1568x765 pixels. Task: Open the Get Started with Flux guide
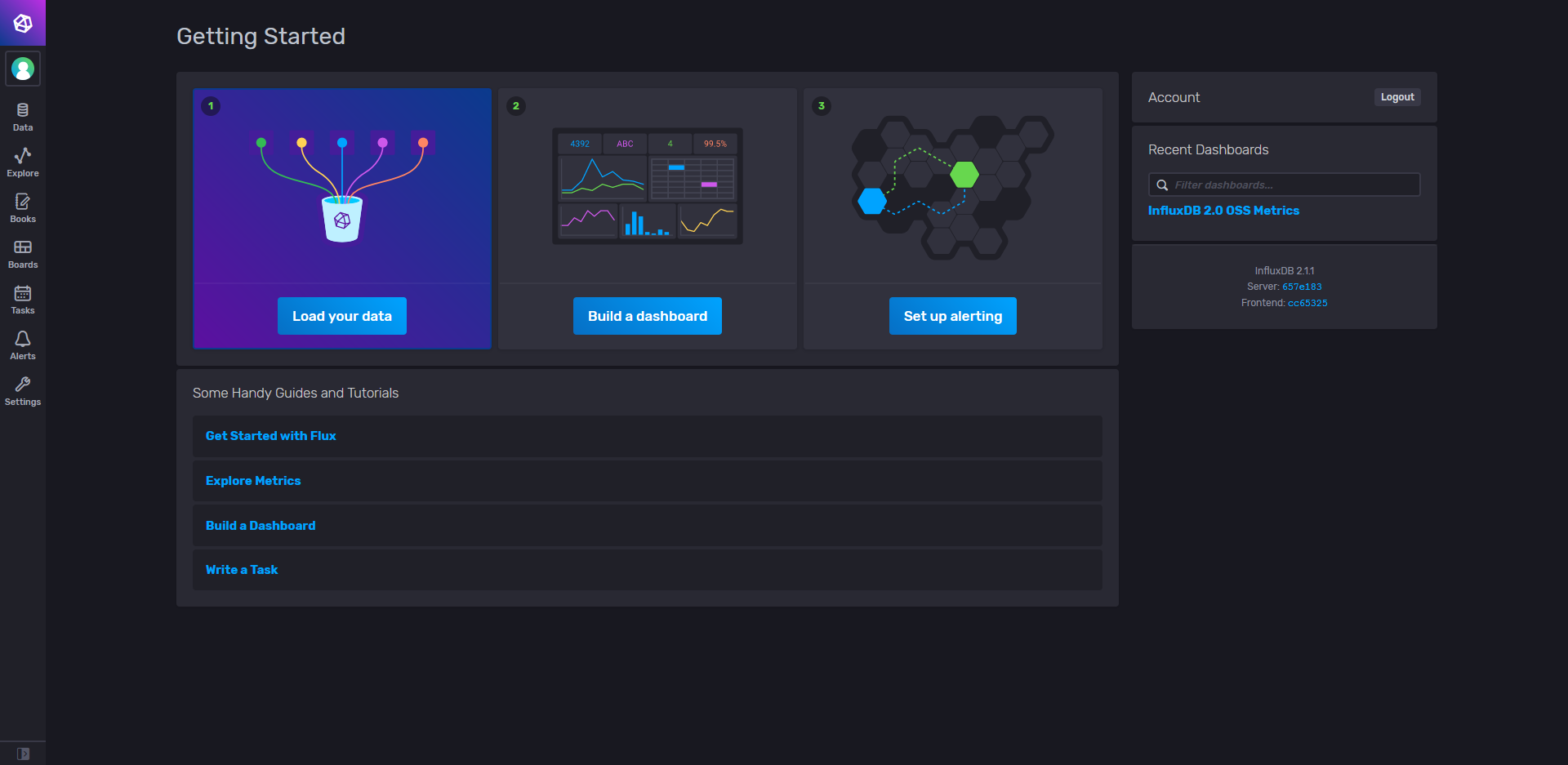click(x=270, y=436)
